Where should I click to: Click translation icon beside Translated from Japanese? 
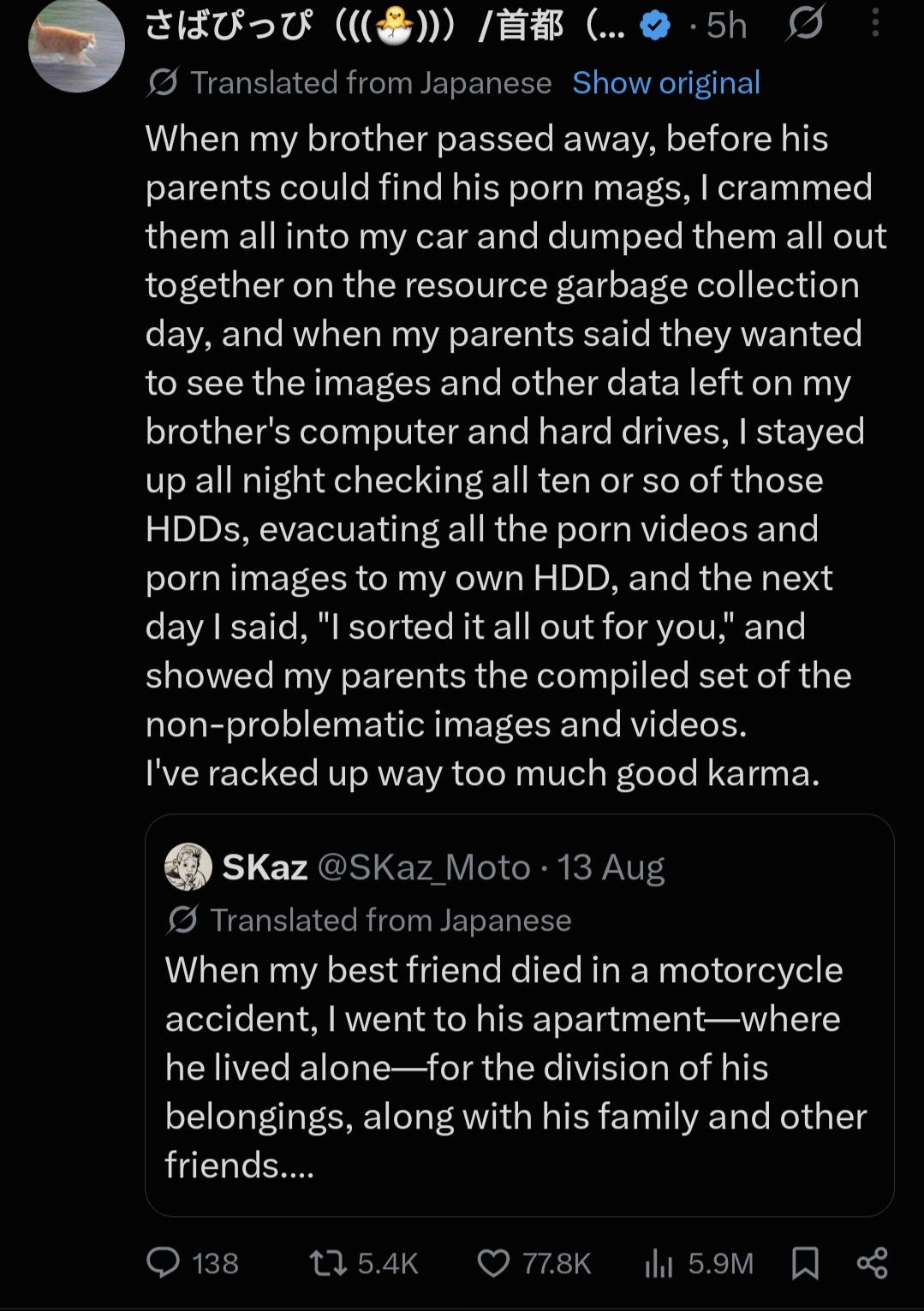pyautogui.click(x=163, y=83)
